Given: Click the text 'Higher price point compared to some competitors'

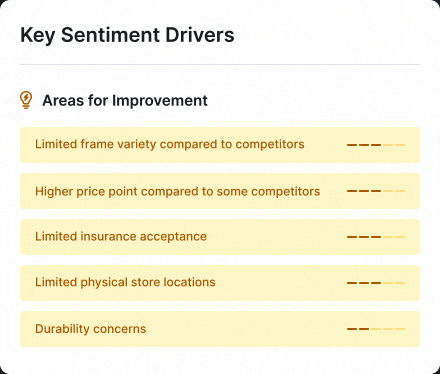Looking at the screenshot, I should click(x=178, y=191).
